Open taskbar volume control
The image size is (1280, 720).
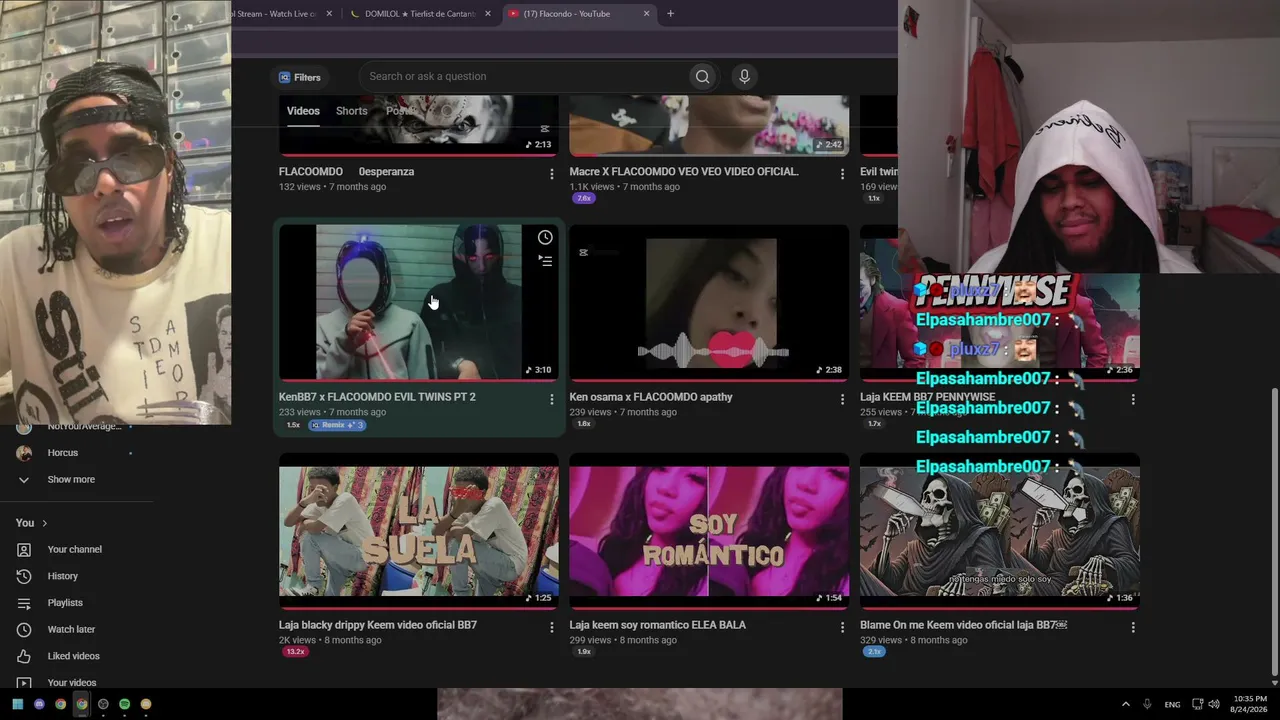[x=1214, y=704]
